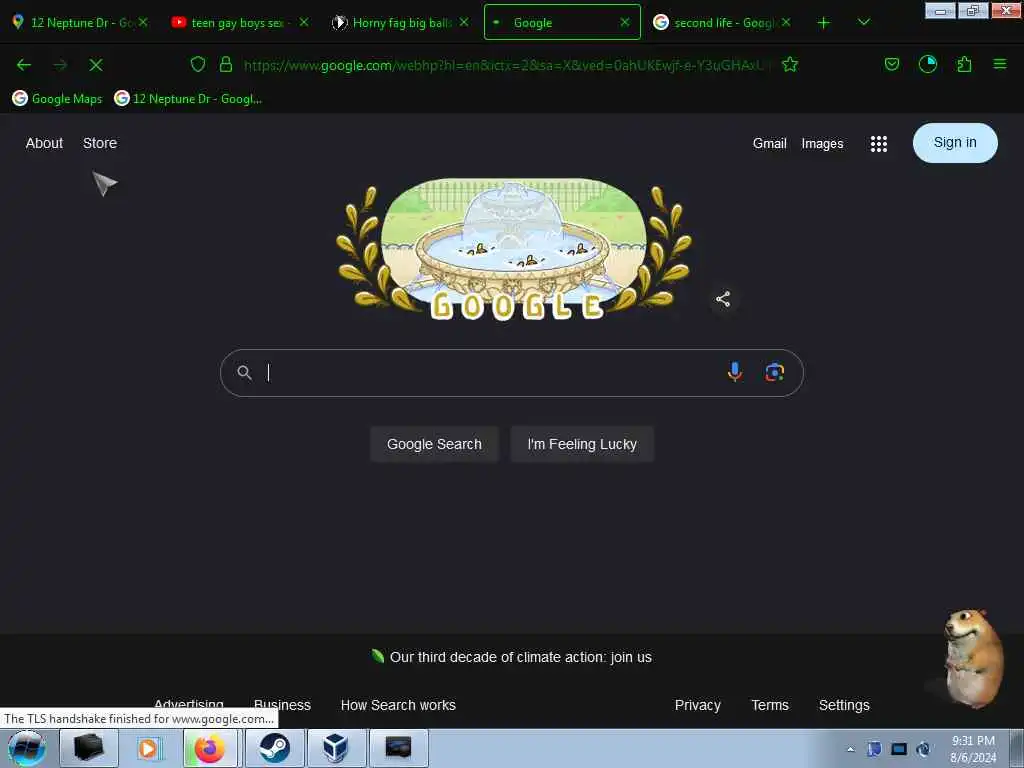Click the Sign in button
The width and height of the screenshot is (1024, 768).
(955, 142)
